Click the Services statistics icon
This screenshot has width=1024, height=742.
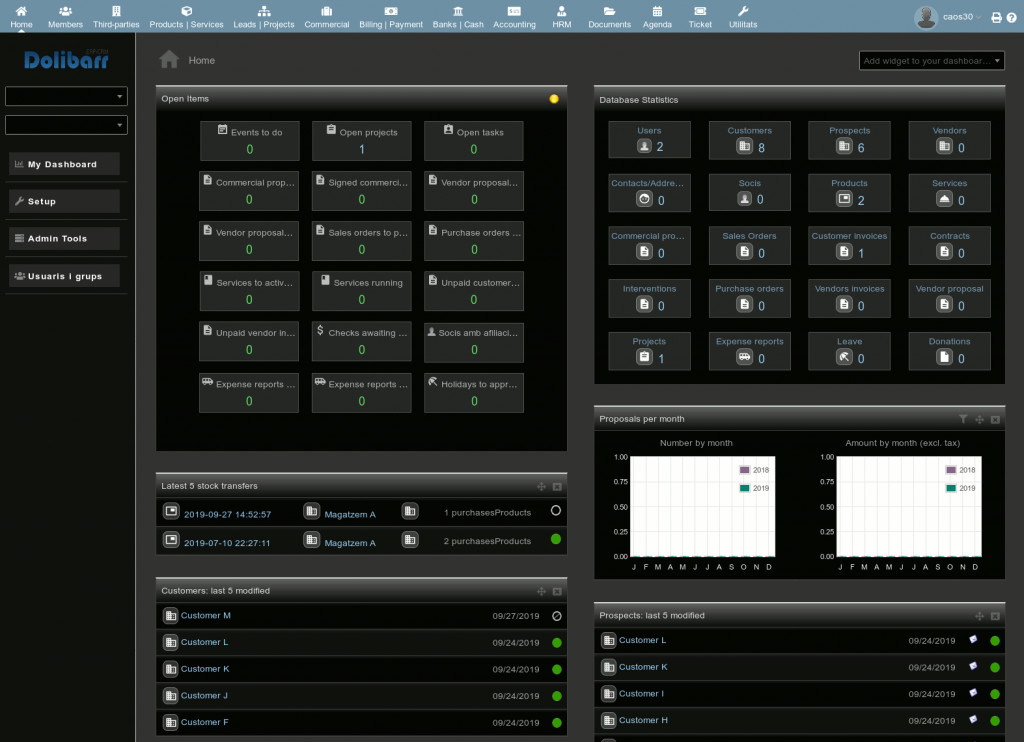pyautogui.click(x=944, y=199)
